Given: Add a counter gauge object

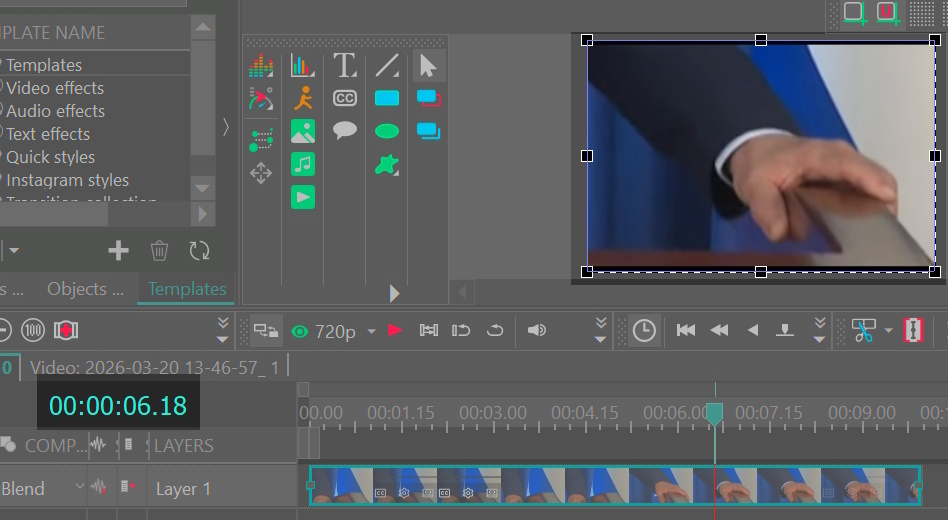Looking at the screenshot, I should click(261, 99).
